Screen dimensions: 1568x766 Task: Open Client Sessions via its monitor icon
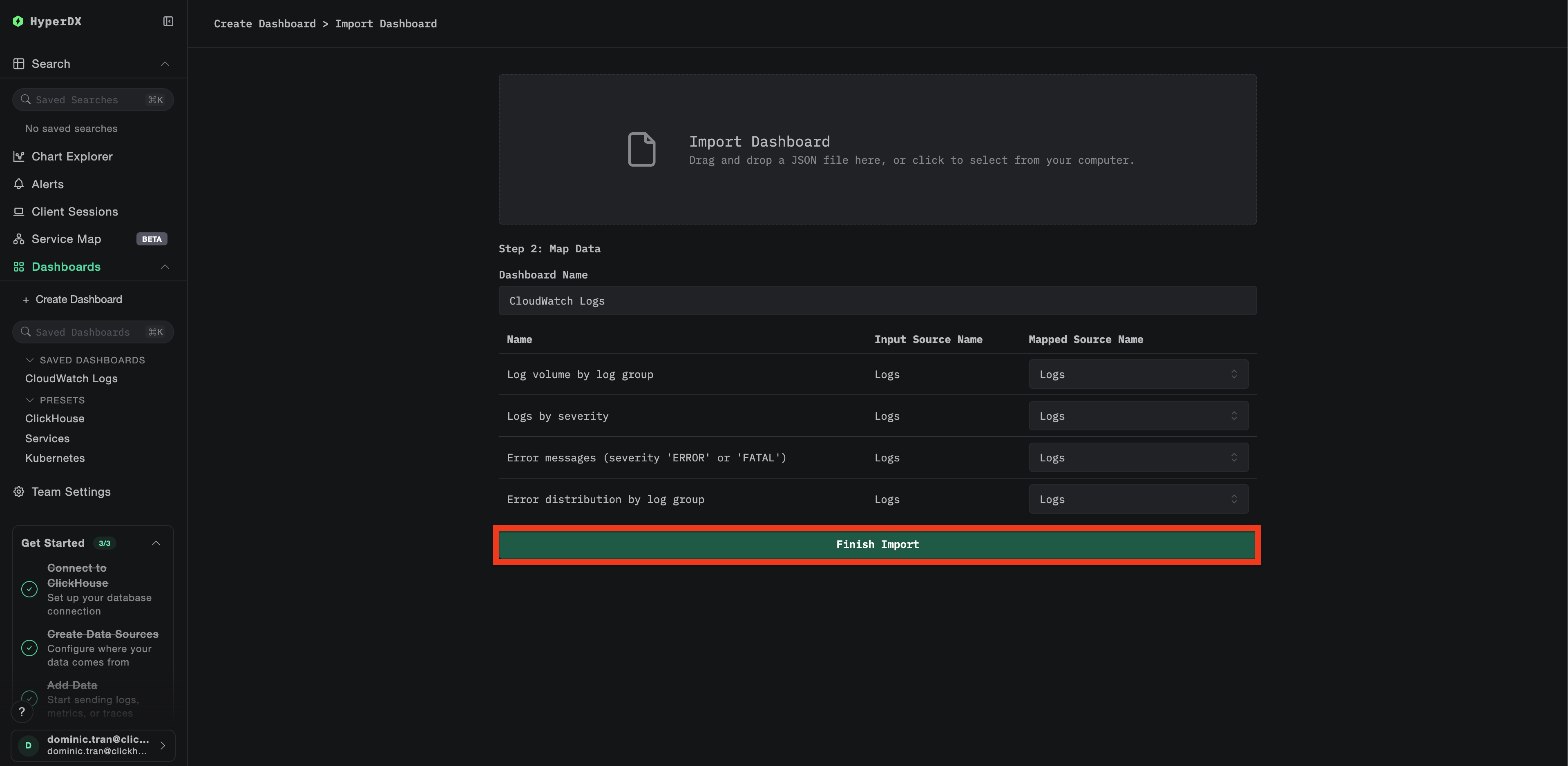(18, 211)
